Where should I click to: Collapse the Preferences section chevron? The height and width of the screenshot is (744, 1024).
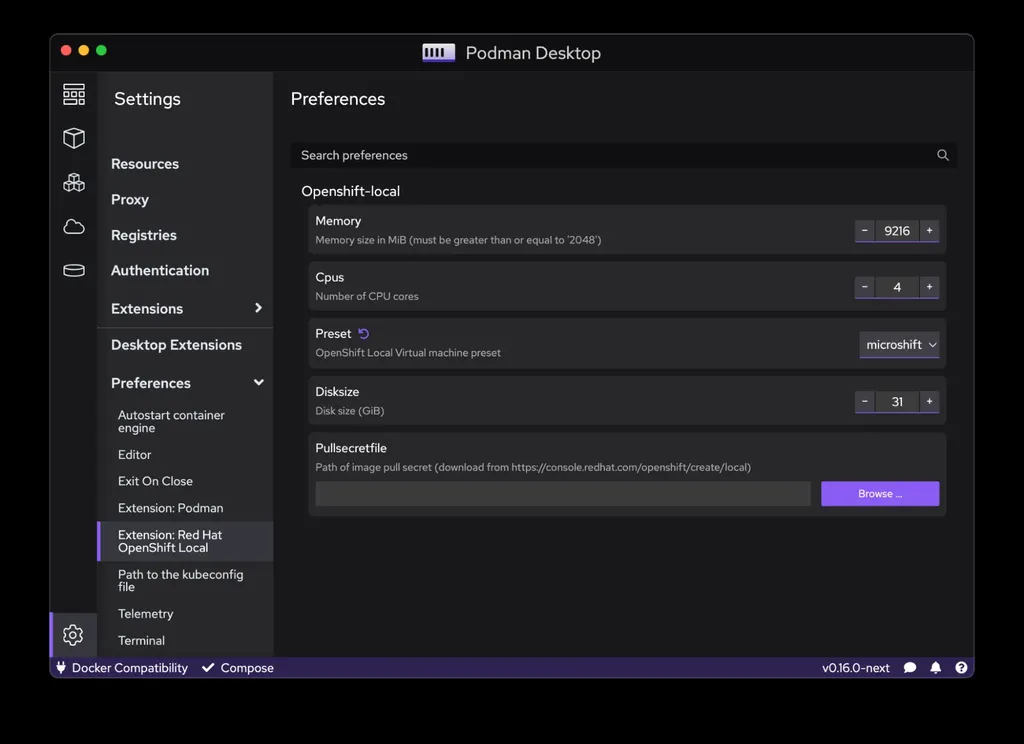259,382
